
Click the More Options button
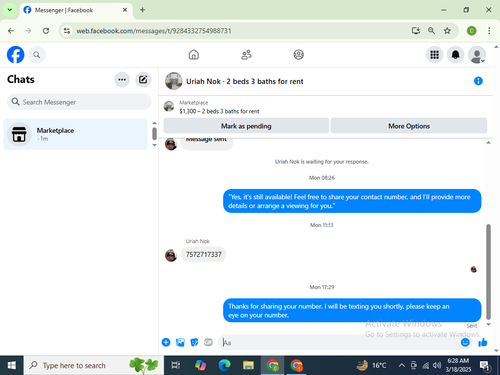click(x=409, y=126)
